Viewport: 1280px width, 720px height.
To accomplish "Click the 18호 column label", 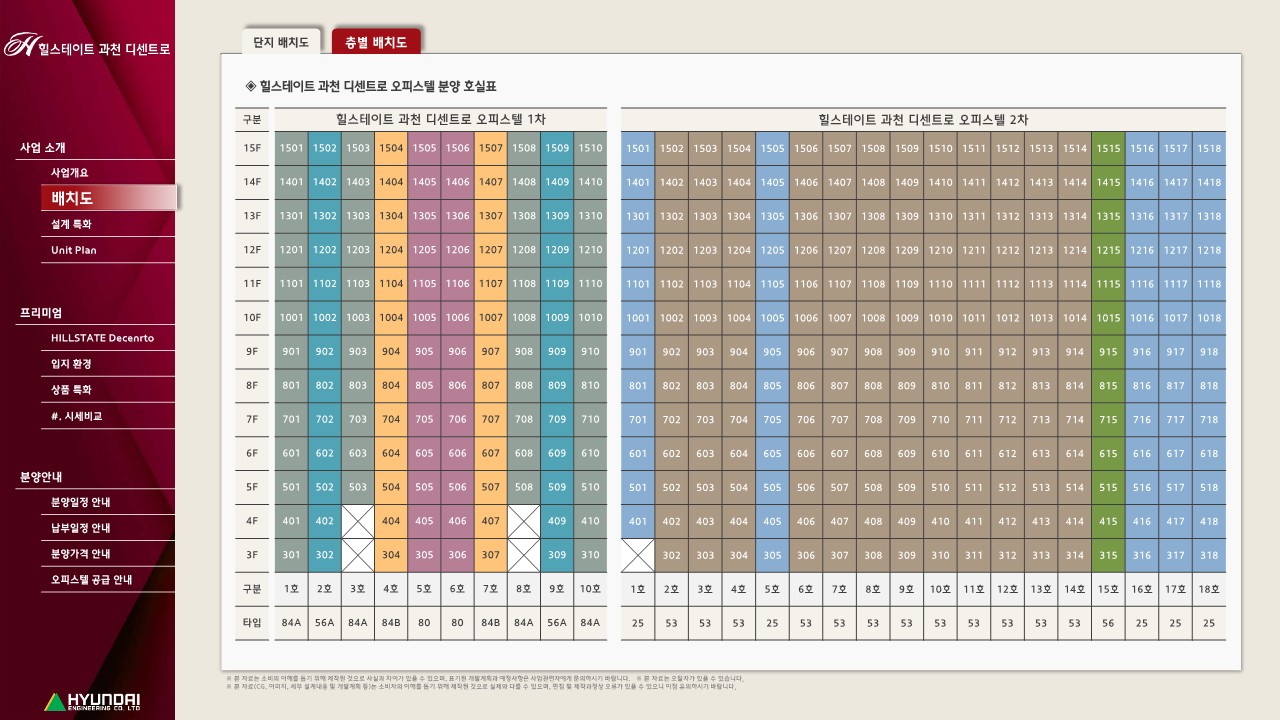I will pos(1209,589).
